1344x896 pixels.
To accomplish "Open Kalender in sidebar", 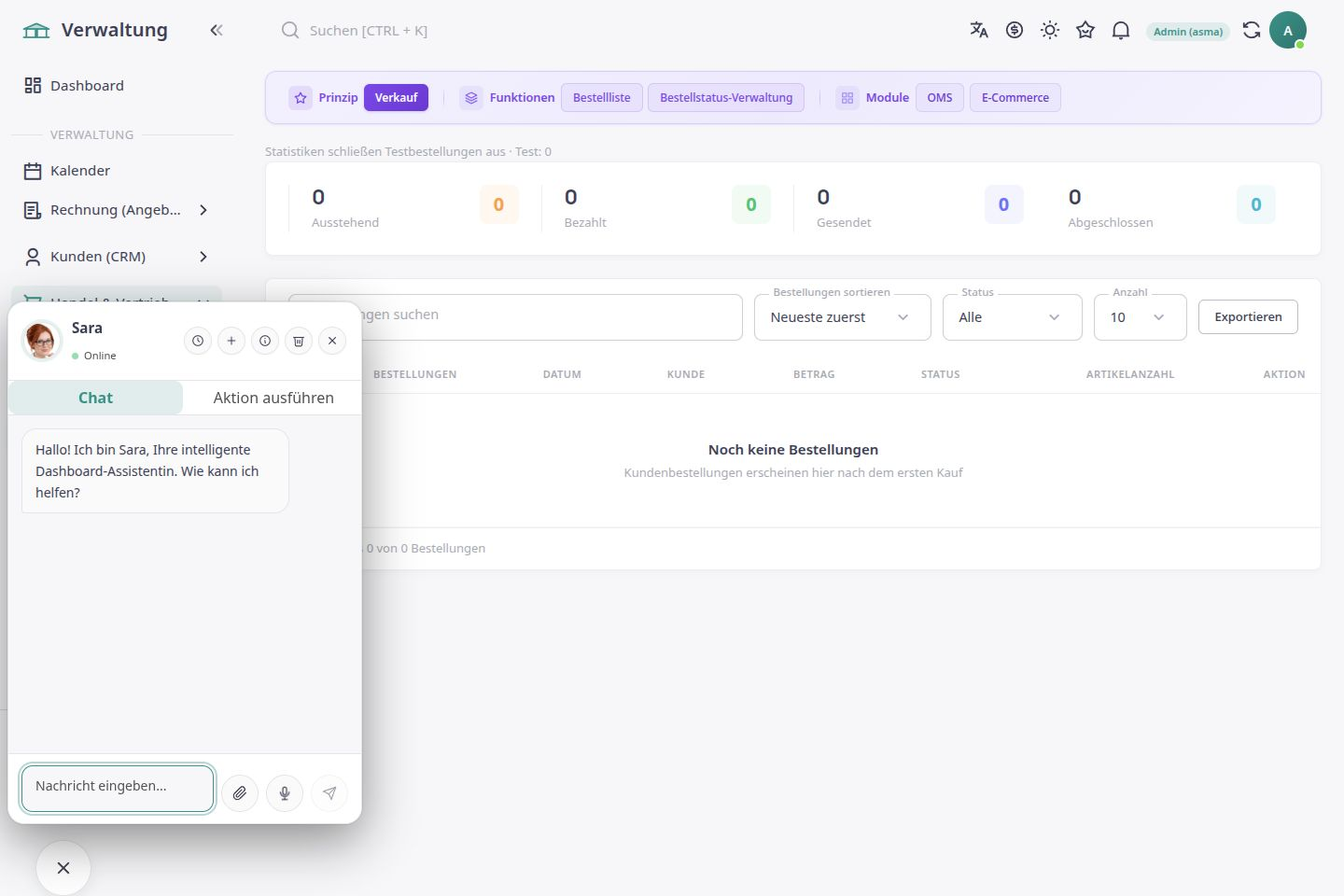I will 117,171.
